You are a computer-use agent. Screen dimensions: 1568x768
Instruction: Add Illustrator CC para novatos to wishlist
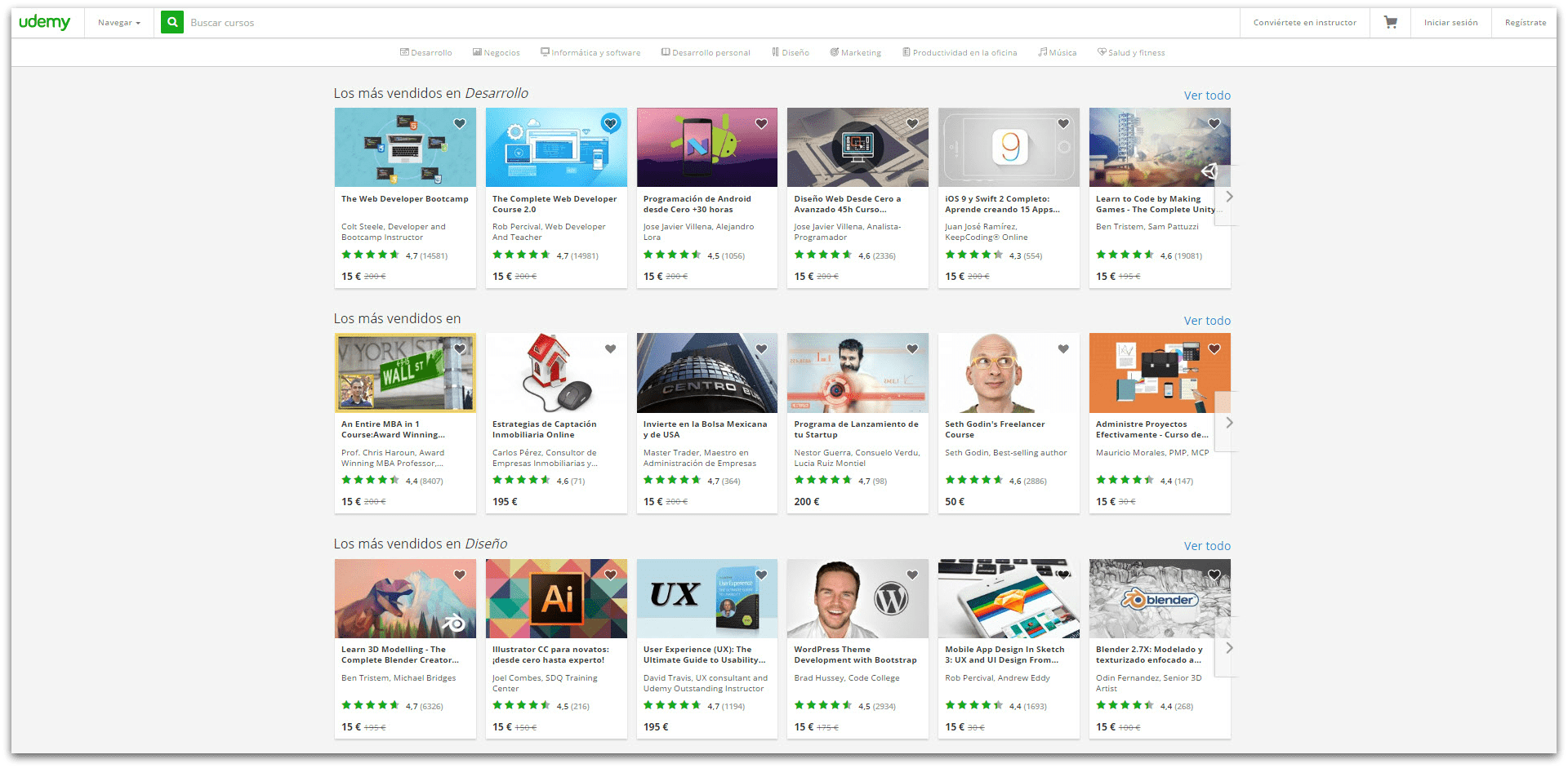pos(611,575)
